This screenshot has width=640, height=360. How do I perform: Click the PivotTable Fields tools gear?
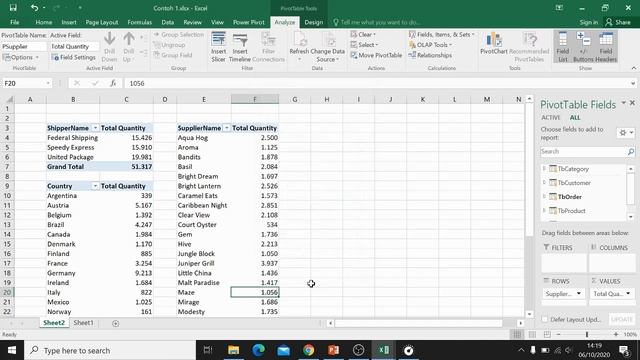(625, 133)
